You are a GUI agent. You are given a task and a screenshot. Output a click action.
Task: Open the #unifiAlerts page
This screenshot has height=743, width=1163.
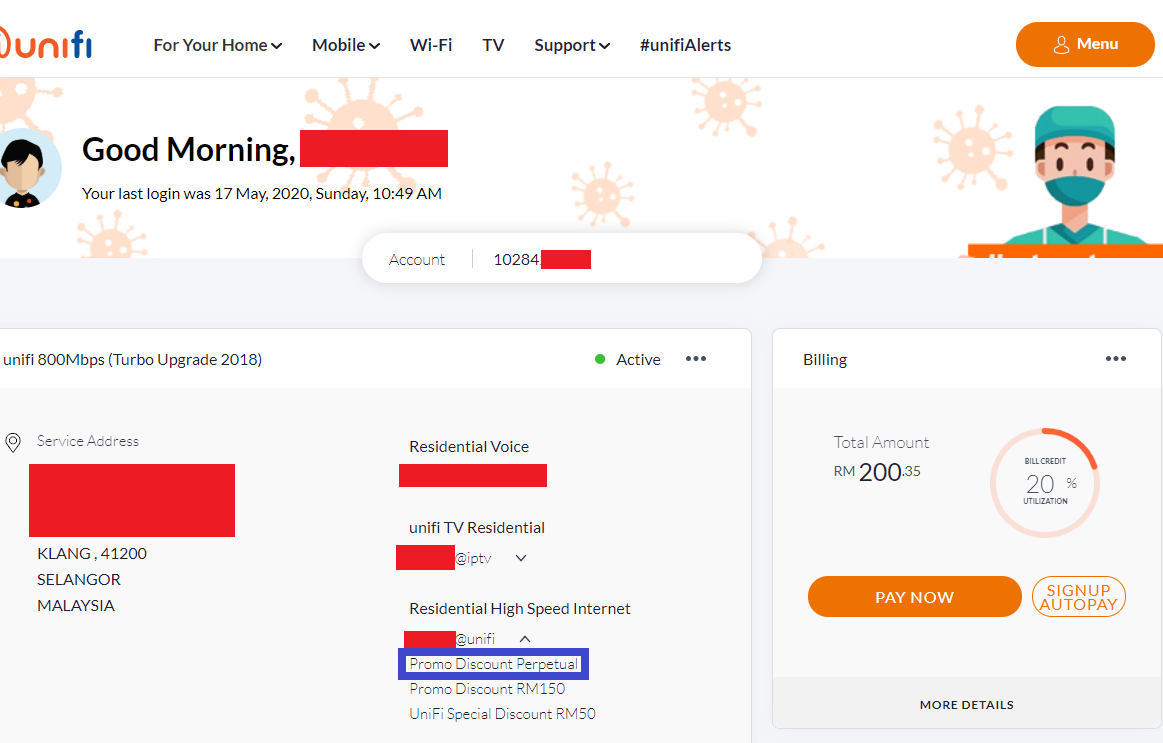pyautogui.click(x=685, y=45)
